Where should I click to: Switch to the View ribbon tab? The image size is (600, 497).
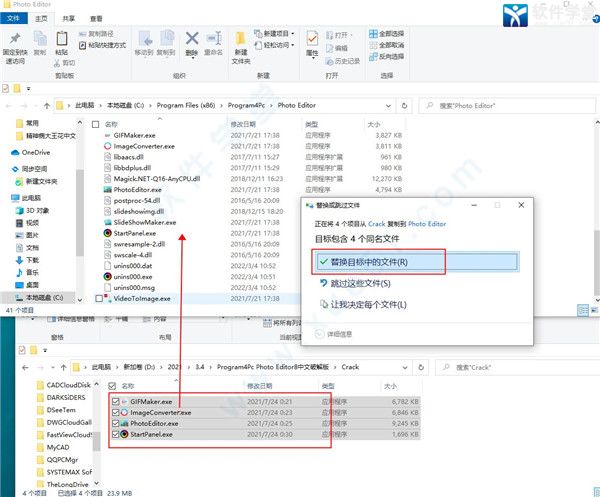point(96,18)
